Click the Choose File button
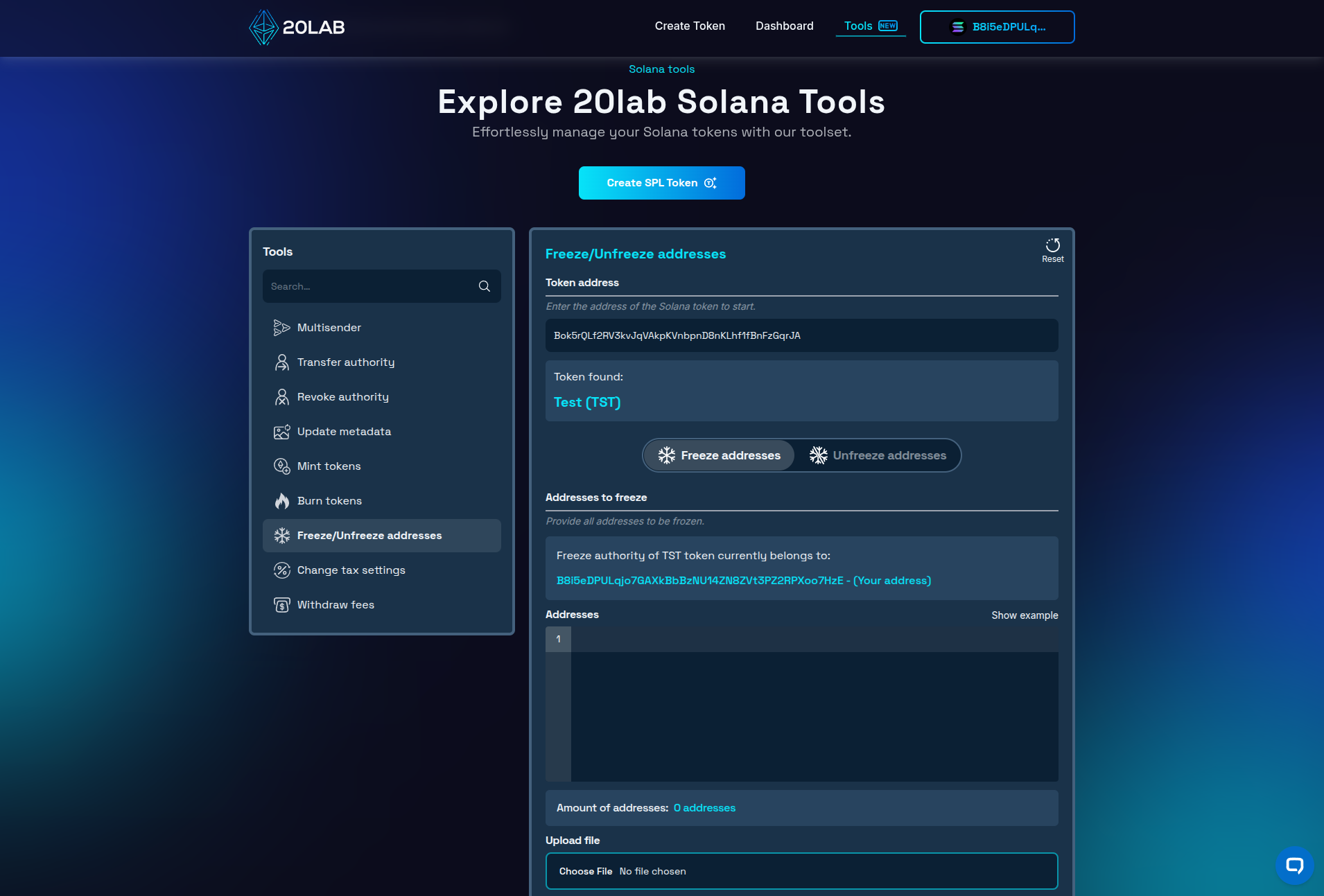Image resolution: width=1324 pixels, height=896 pixels. [x=586, y=871]
